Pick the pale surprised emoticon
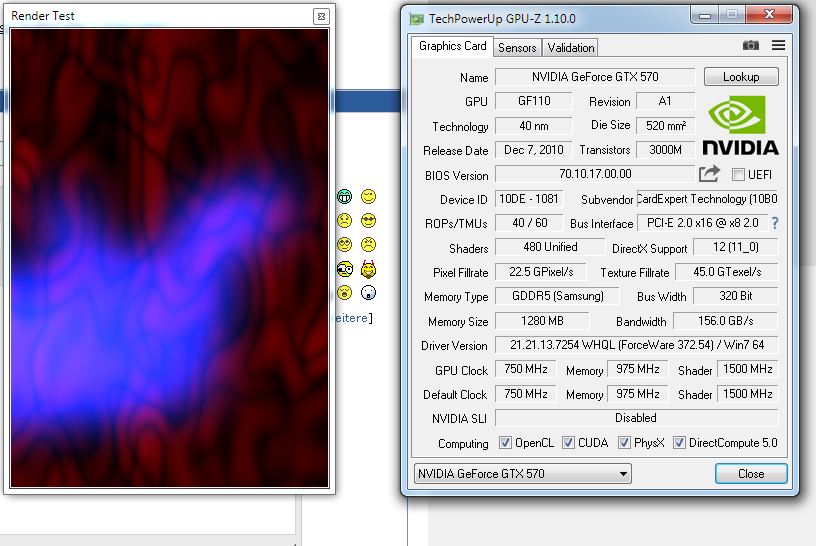This screenshot has width=816, height=546. (368, 293)
